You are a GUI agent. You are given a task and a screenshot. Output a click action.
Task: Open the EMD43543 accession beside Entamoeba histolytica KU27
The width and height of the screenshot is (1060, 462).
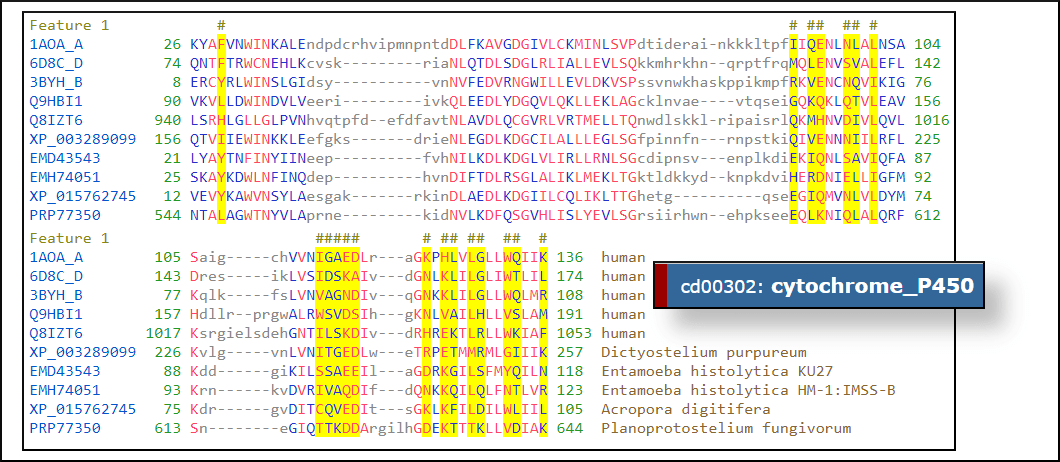66,371
